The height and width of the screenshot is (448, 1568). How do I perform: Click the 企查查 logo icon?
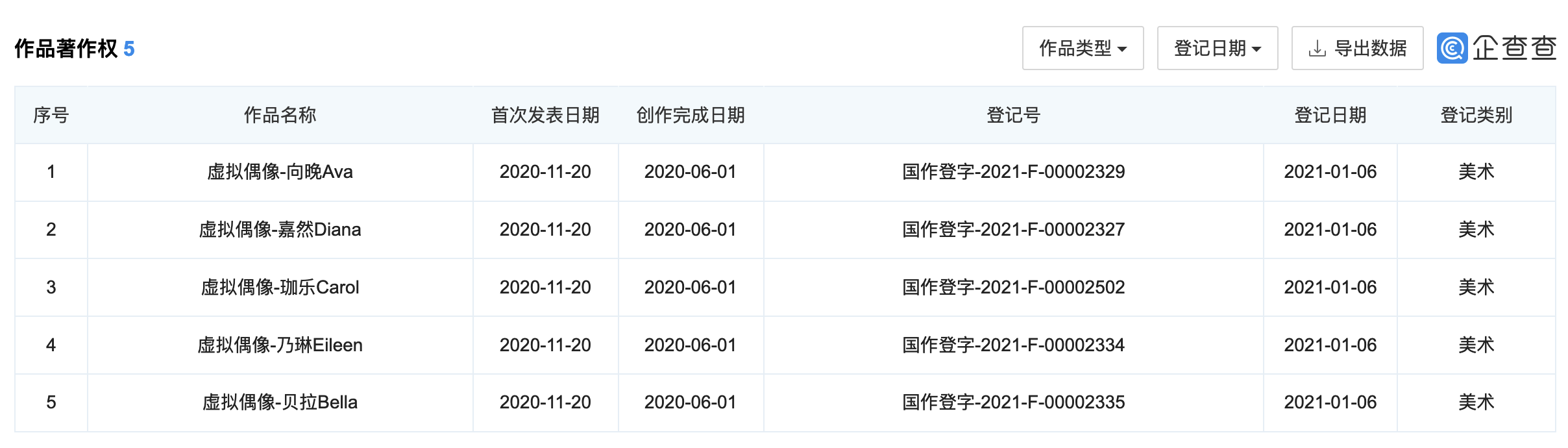(x=1452, y=48)
